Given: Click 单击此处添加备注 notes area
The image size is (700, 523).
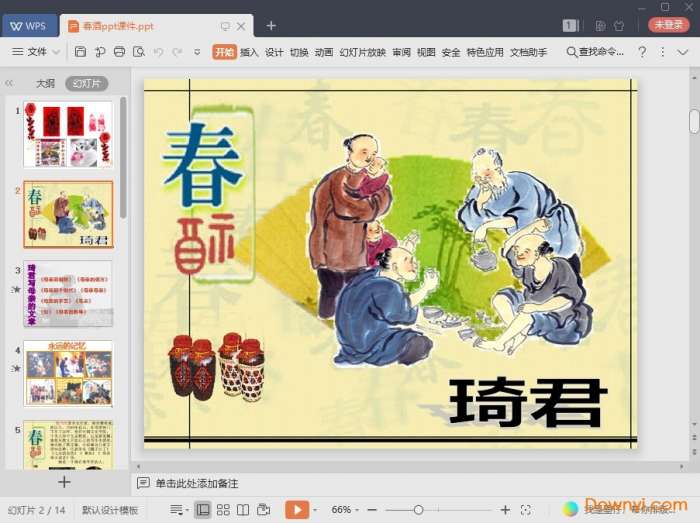Looking at the screenshot, I should [196, 483].
